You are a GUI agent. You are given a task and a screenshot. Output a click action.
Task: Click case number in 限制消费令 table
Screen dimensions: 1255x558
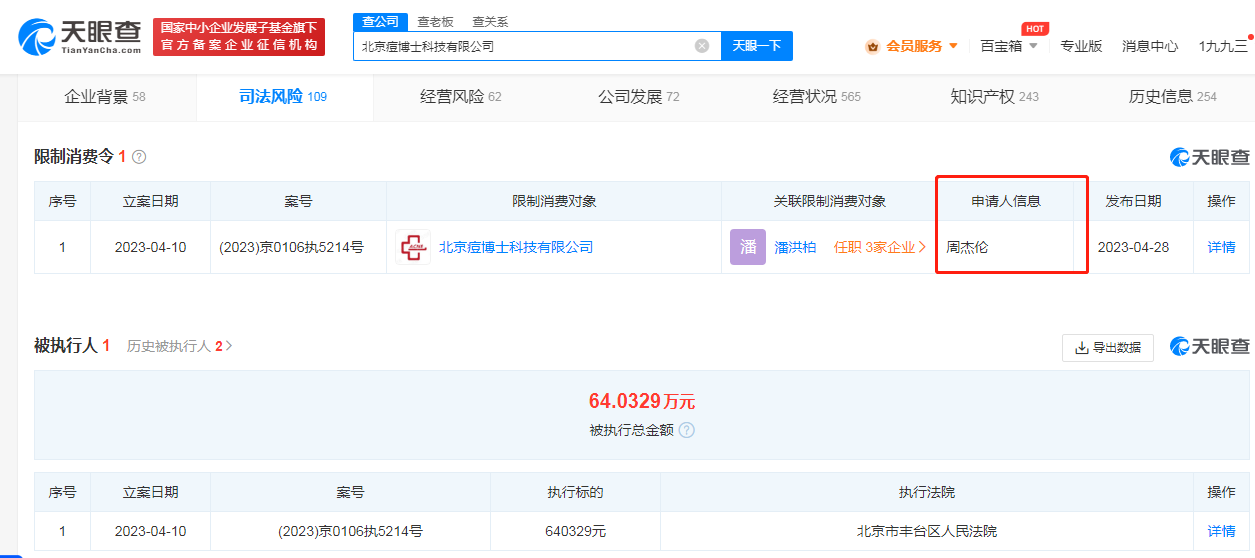291,247
